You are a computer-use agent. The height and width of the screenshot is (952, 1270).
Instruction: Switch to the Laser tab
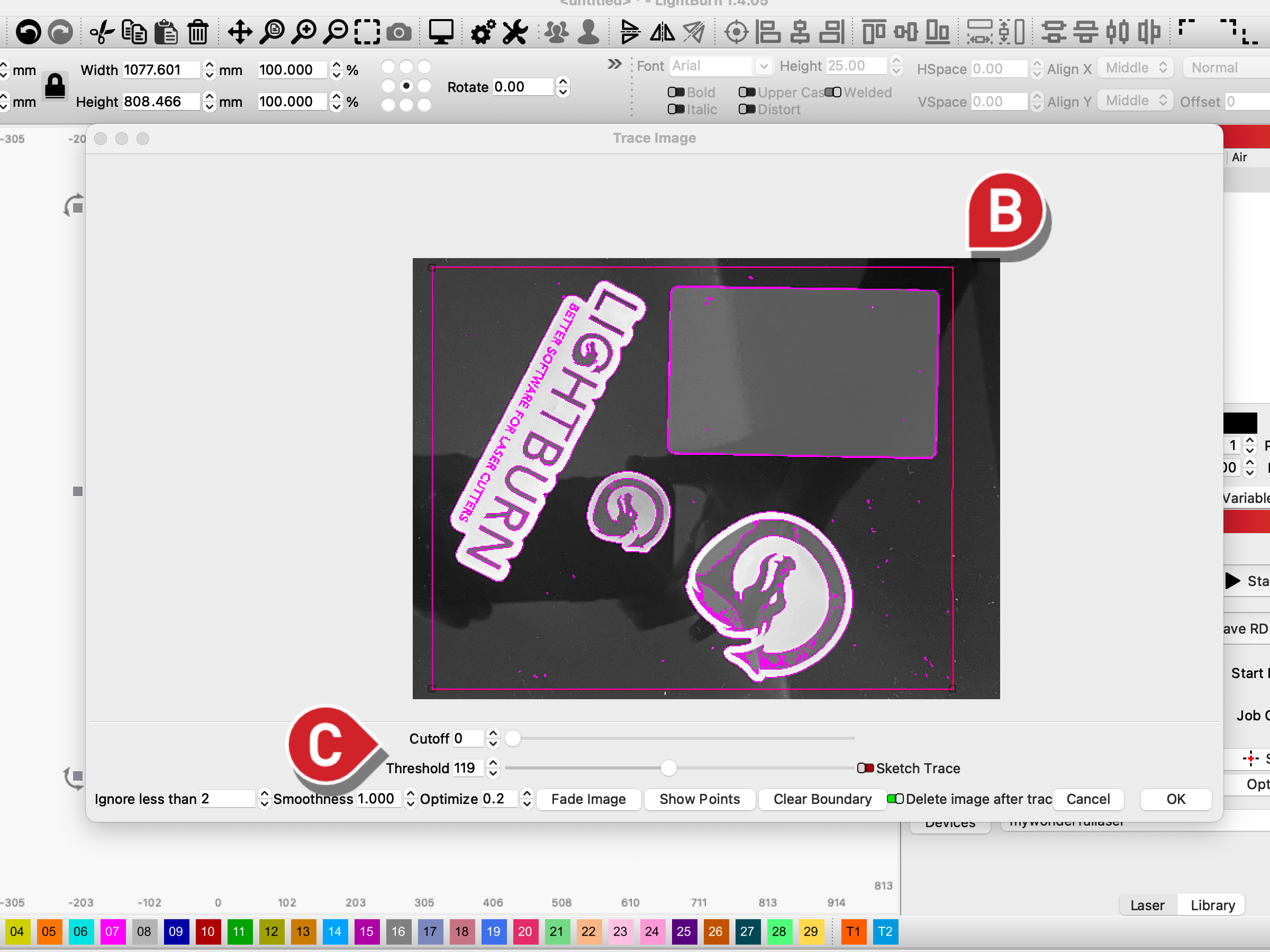(1147, 905)
